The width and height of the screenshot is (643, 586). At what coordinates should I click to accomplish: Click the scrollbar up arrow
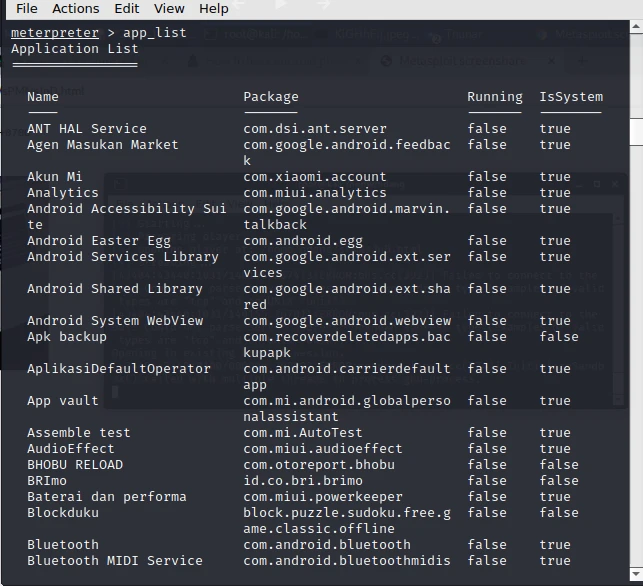(636, 27)
